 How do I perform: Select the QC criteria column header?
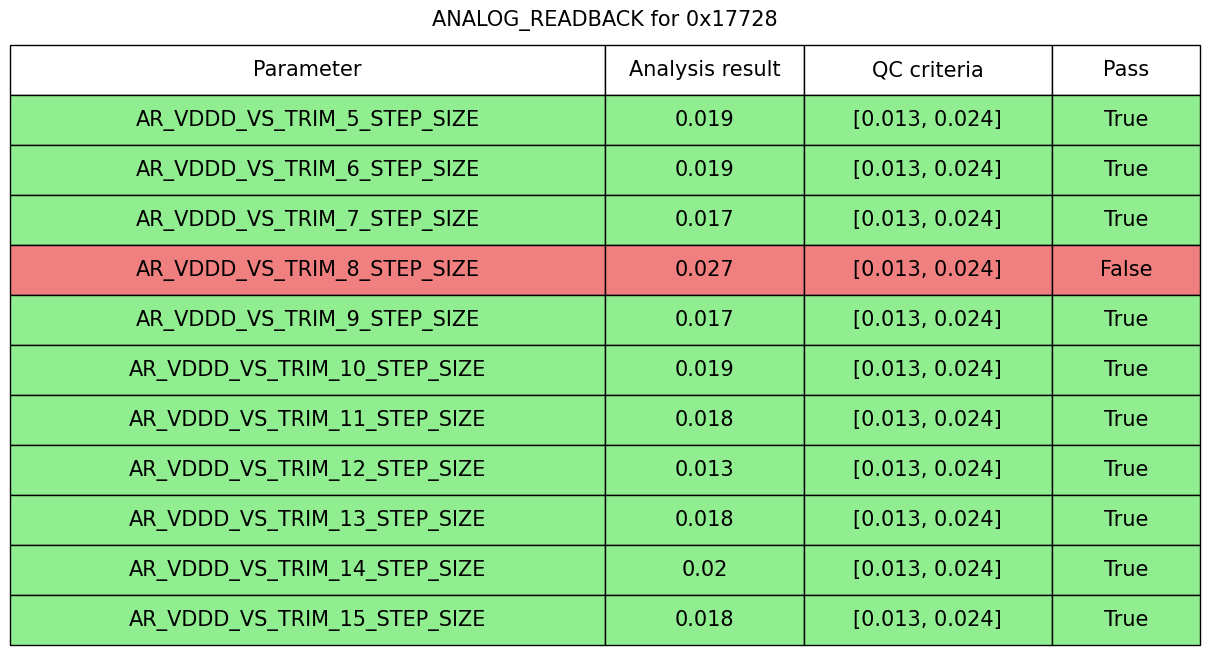927,70
